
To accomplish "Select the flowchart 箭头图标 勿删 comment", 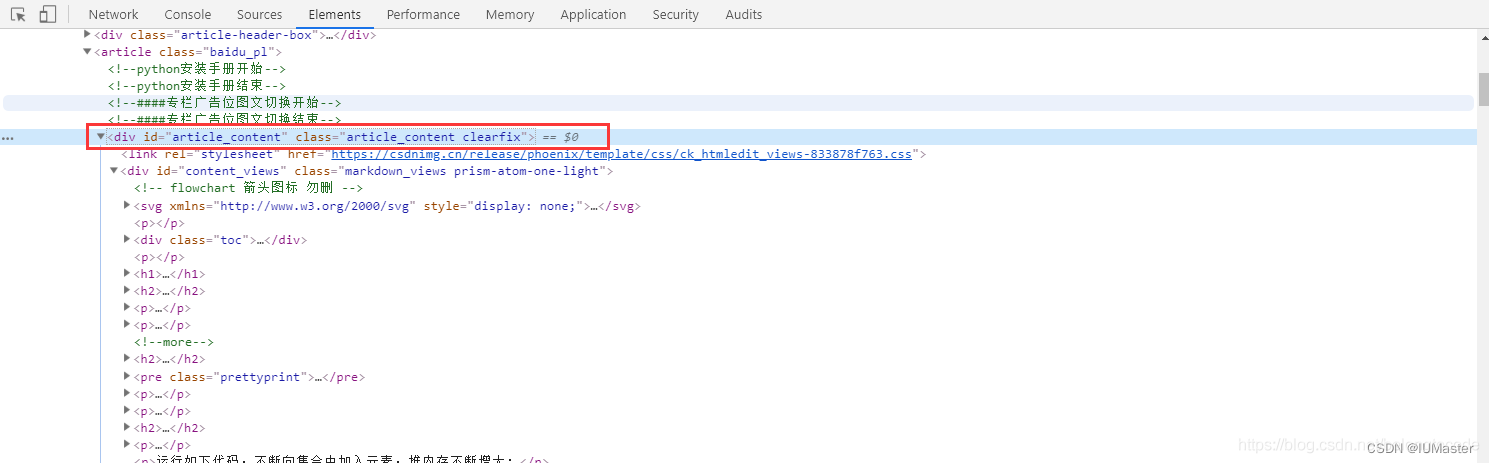I will click(248, 188).
